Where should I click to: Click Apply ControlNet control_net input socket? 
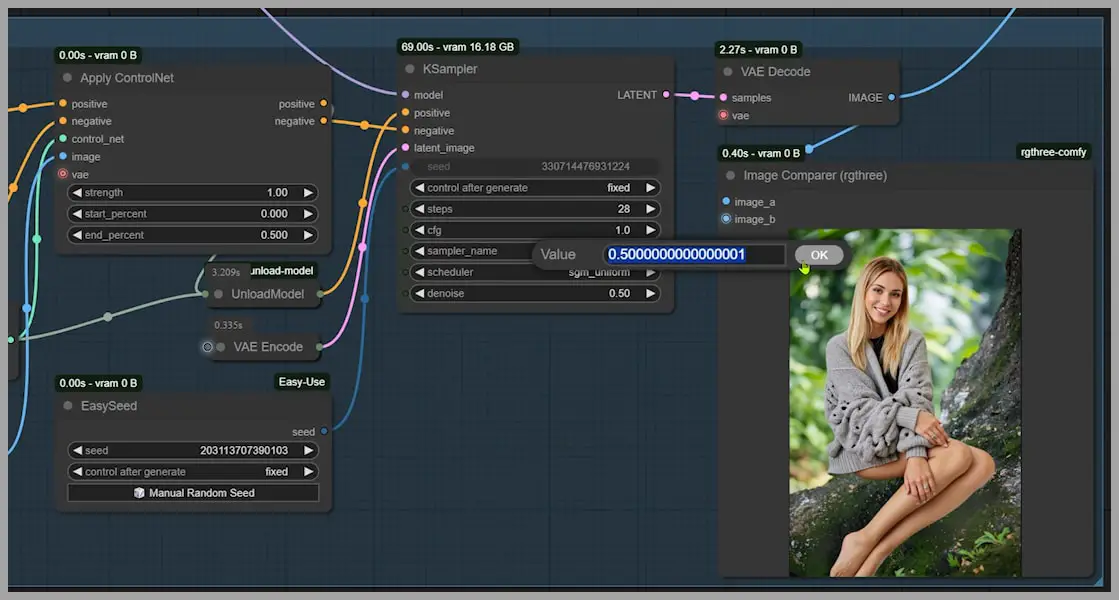pos(63,138)
